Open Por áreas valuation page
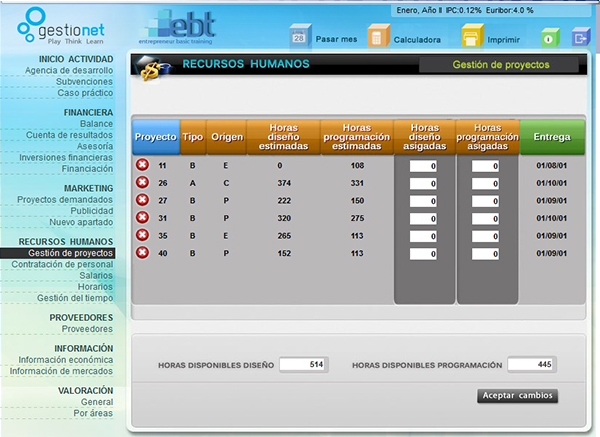The width and height of the screenshot is (600, 437). [x=93, y=413]
